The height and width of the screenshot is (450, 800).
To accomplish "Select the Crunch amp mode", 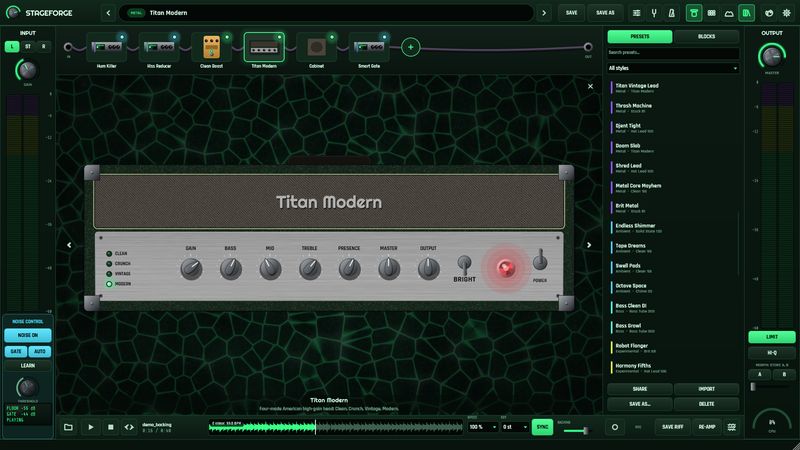I will [118, 264].
